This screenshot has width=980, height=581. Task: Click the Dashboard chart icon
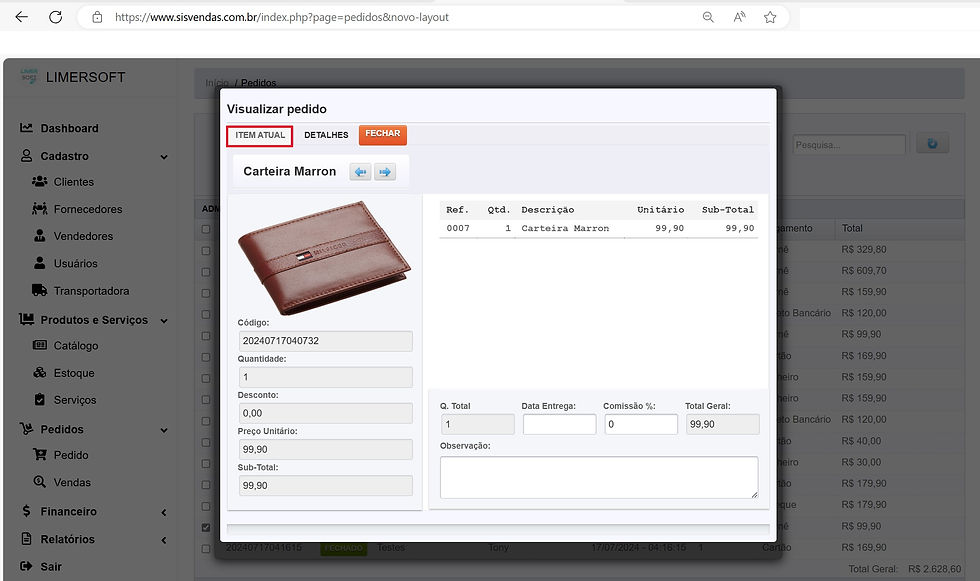26,127
